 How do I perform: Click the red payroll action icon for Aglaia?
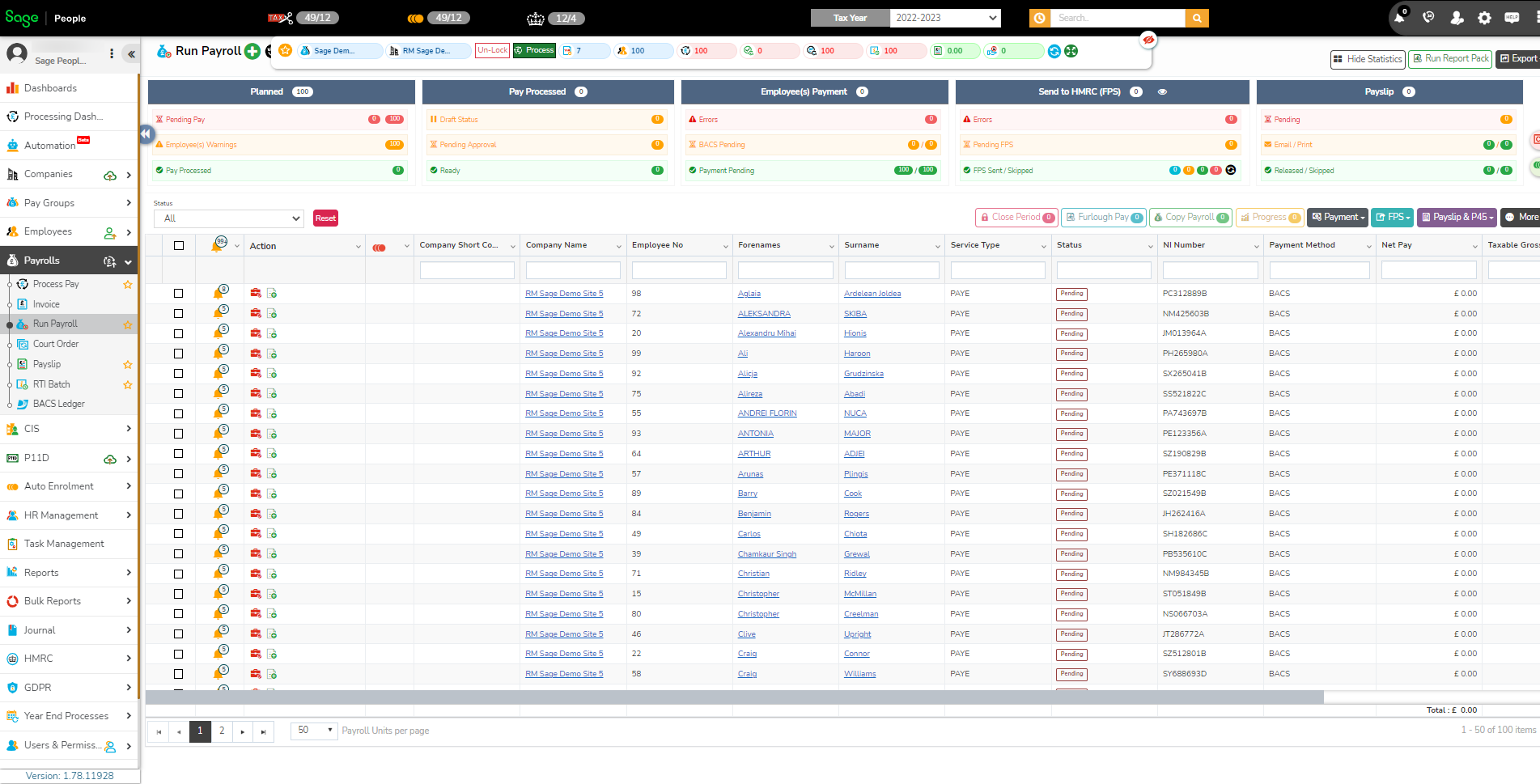click(256, 293)
